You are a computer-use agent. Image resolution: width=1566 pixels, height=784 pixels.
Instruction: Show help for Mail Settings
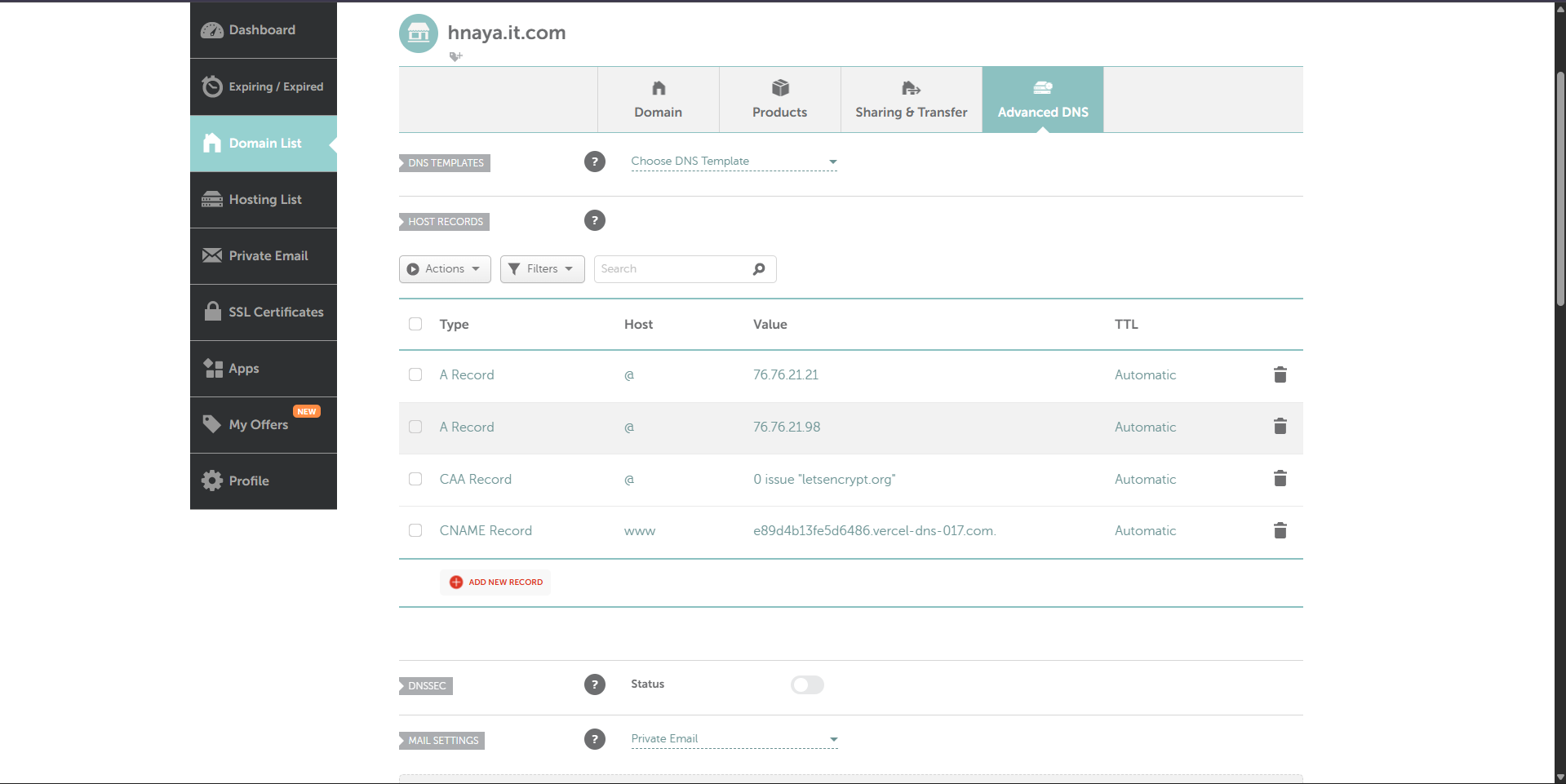pos(595,739)
